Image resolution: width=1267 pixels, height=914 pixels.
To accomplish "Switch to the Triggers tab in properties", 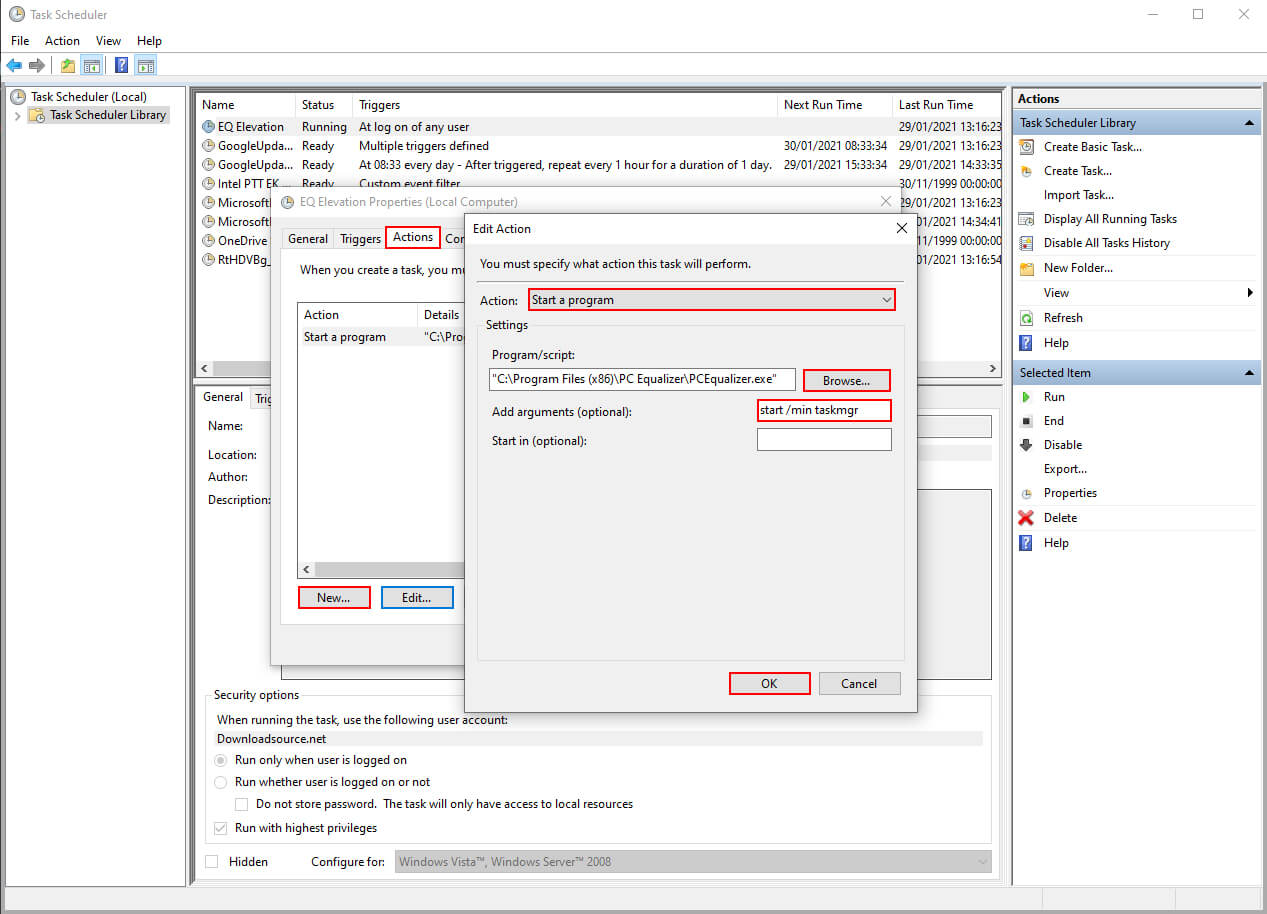I will point(360,239).
